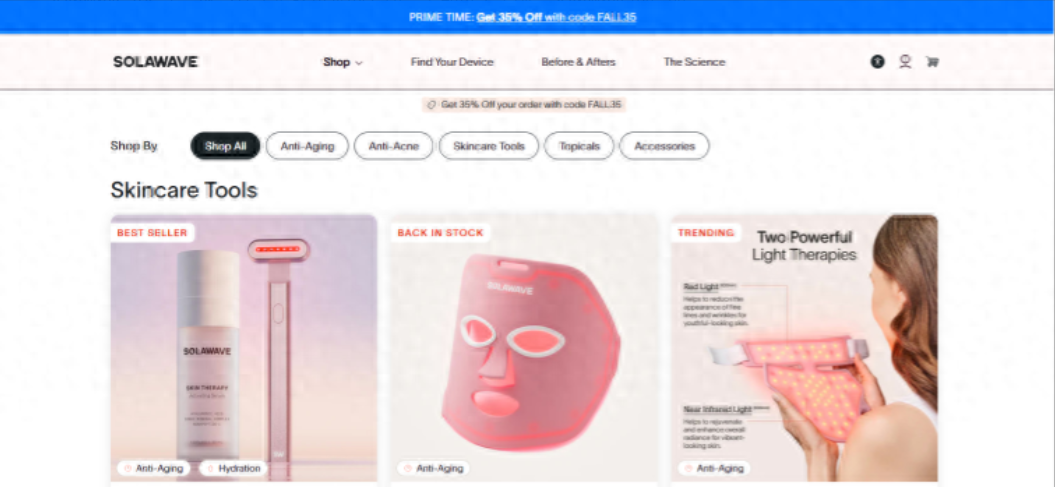
Task: Click the Hydration tag on the first product
Action: click(233, 468)
